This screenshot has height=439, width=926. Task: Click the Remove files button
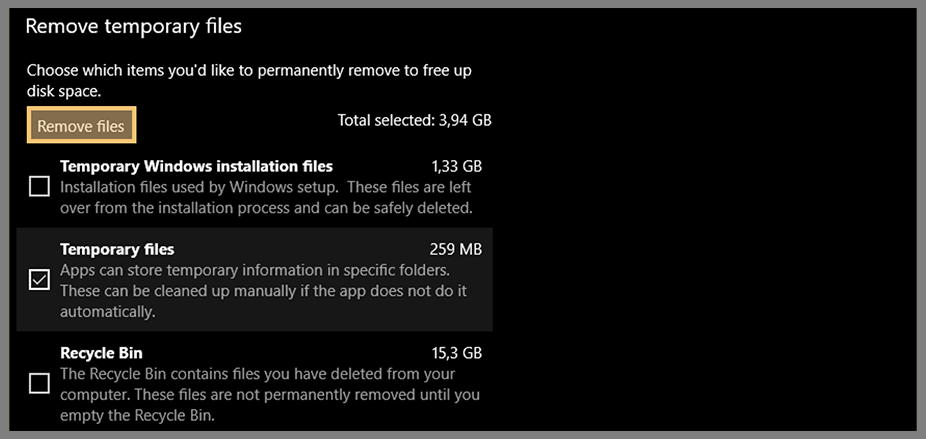click(x=81, y=125)
